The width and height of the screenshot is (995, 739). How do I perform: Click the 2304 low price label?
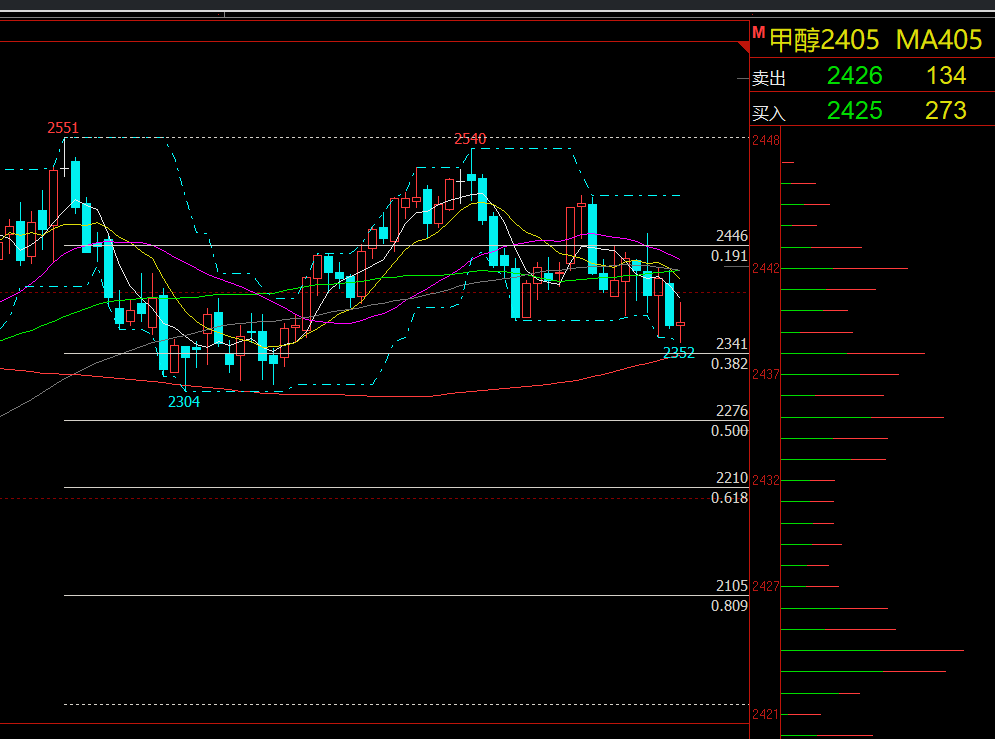(183, 402)
